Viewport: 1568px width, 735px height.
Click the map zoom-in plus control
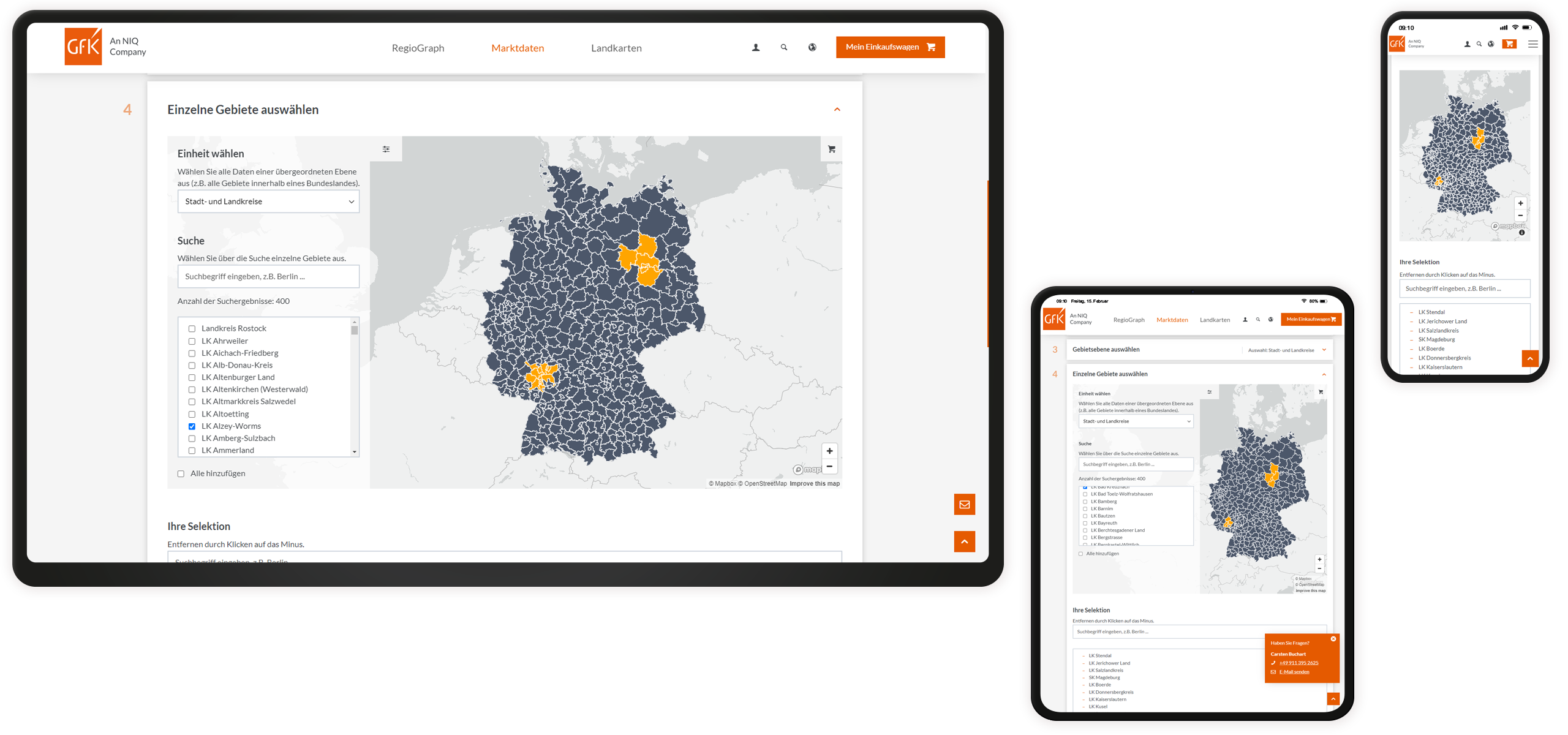point(830,451)
